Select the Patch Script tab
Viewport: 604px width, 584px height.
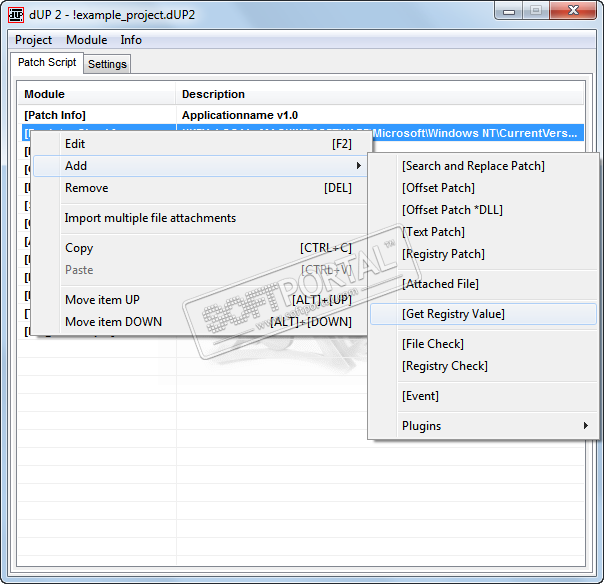pyautogui.click(x=47, y=63)
